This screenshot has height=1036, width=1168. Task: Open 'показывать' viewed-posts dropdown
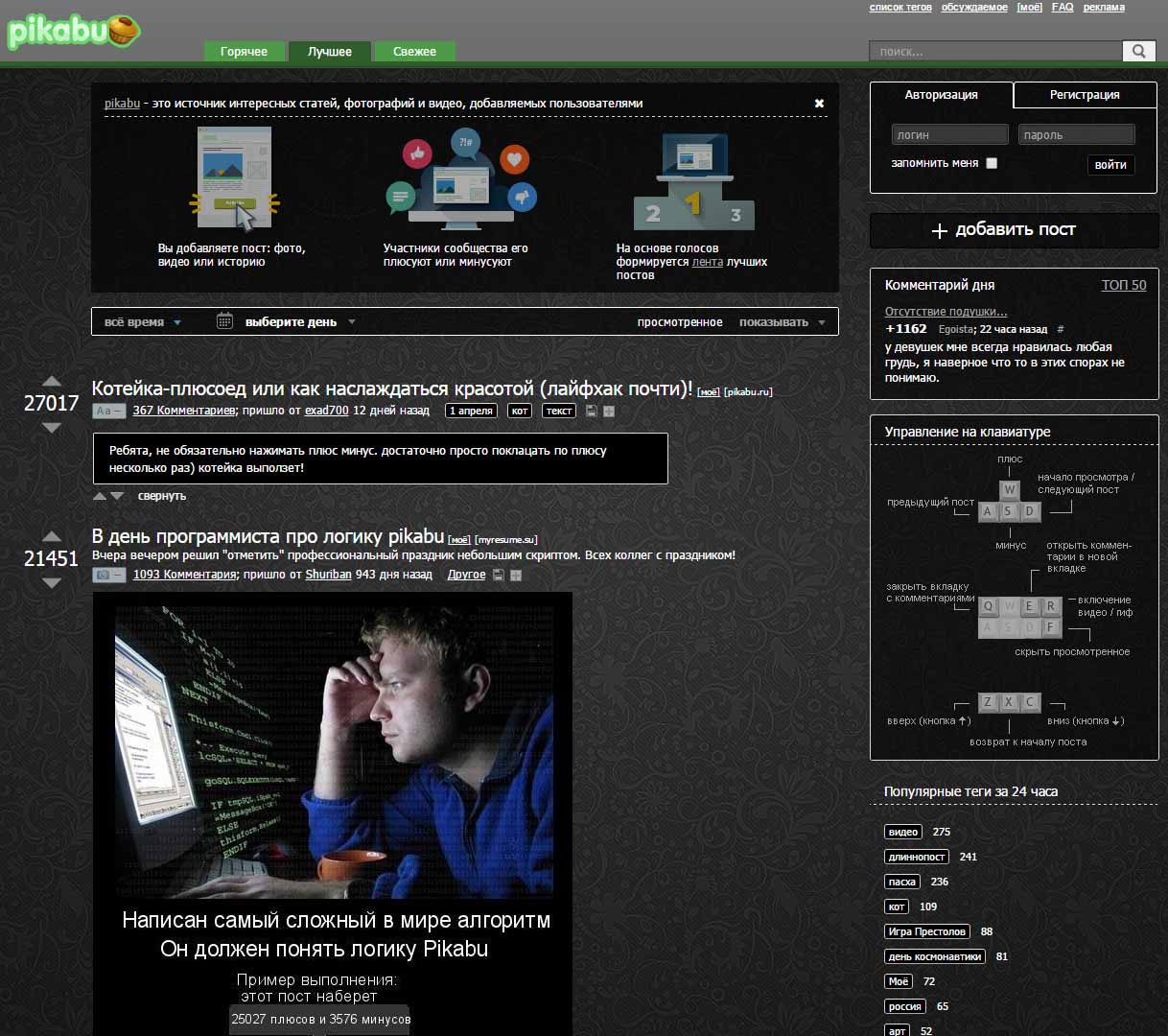tap(782, 322)
